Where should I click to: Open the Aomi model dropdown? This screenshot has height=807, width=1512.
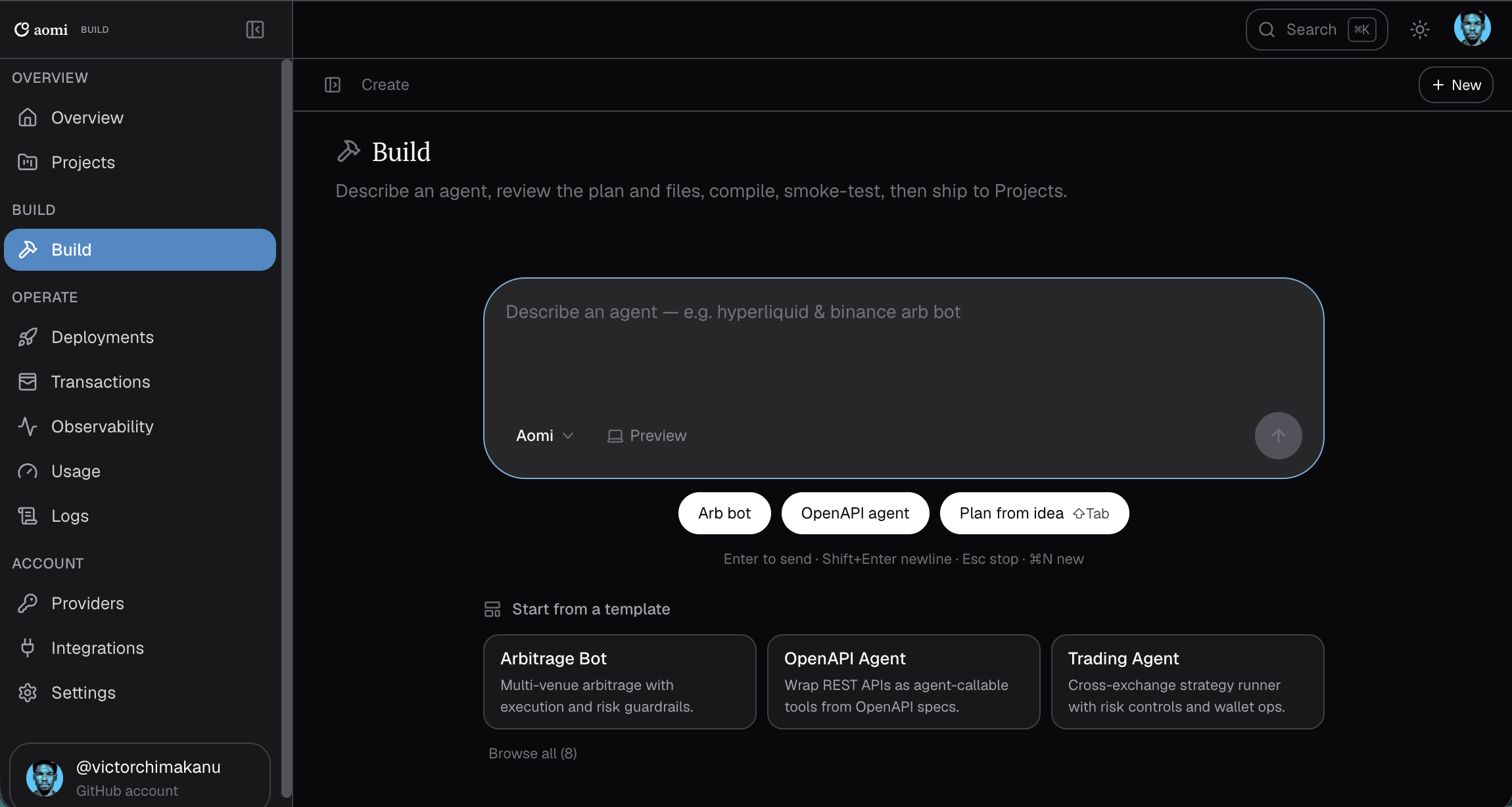pyautogui.click(x=545, y=436)
